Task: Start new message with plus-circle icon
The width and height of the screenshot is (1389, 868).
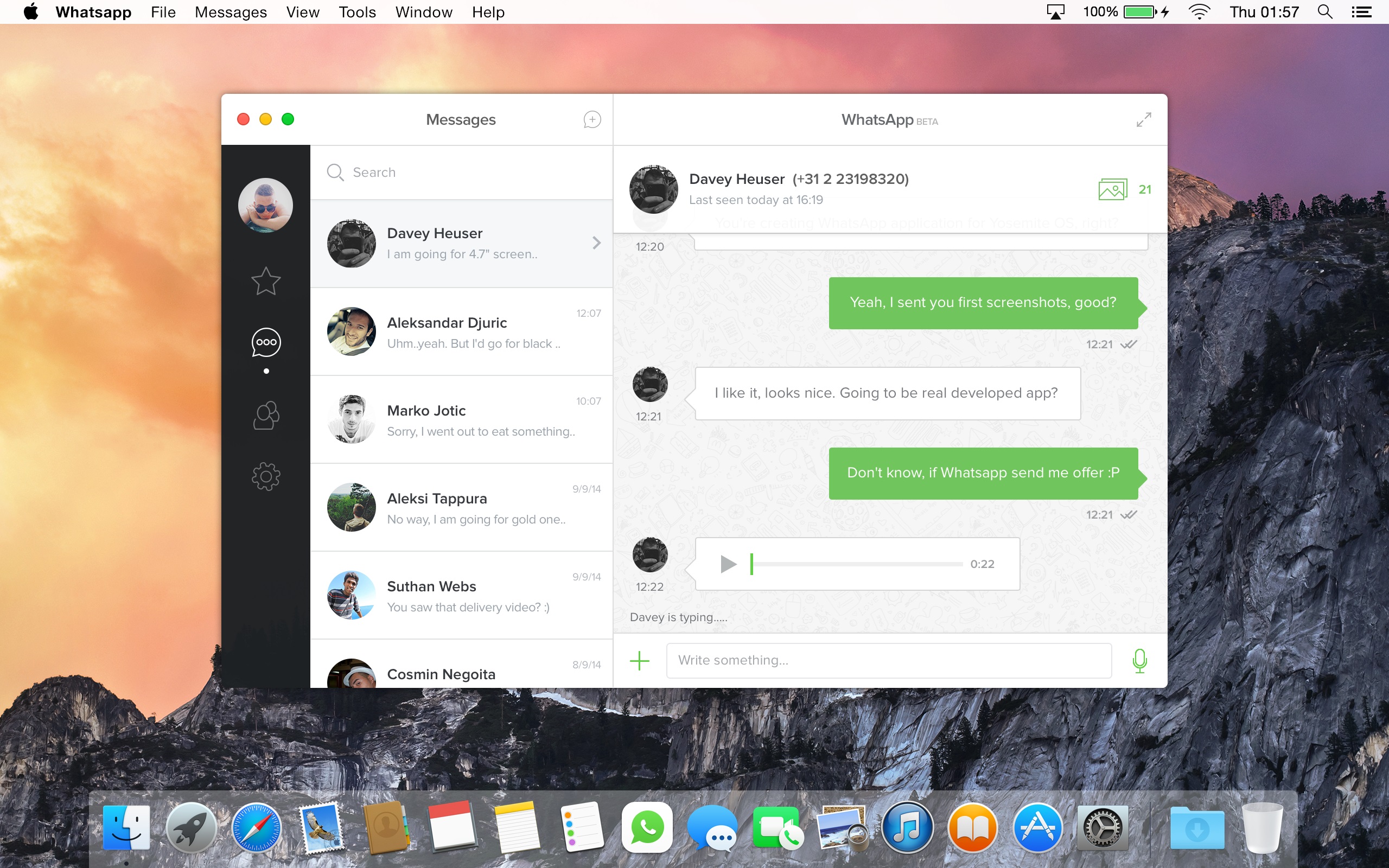Action: (592, 119)
